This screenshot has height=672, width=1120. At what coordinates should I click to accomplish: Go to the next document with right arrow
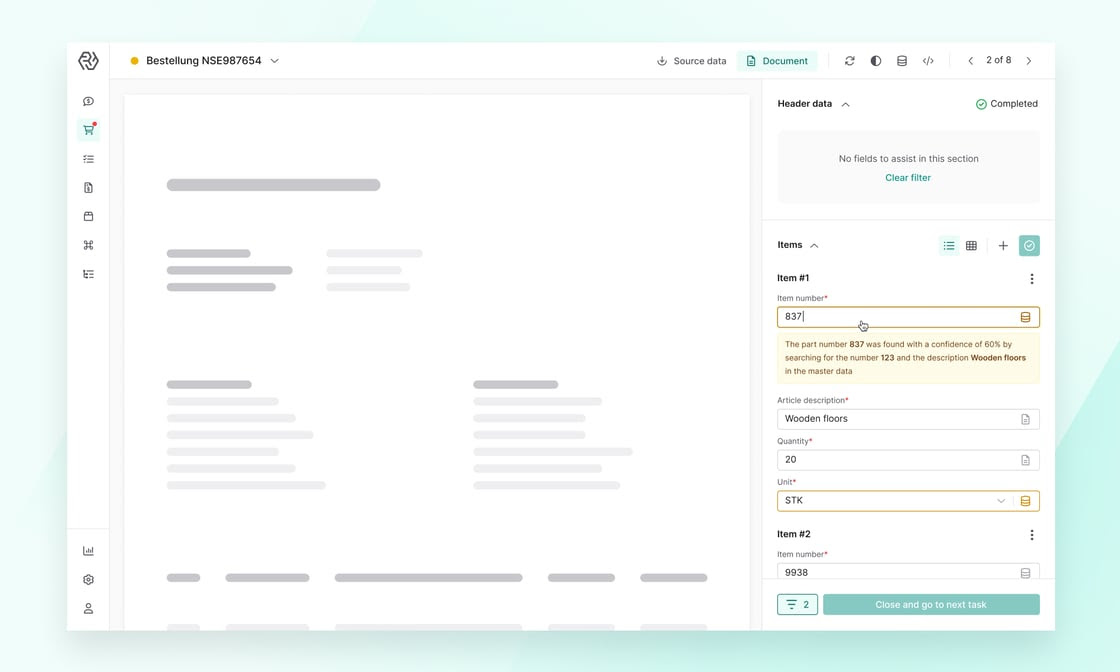(1029, 61)
